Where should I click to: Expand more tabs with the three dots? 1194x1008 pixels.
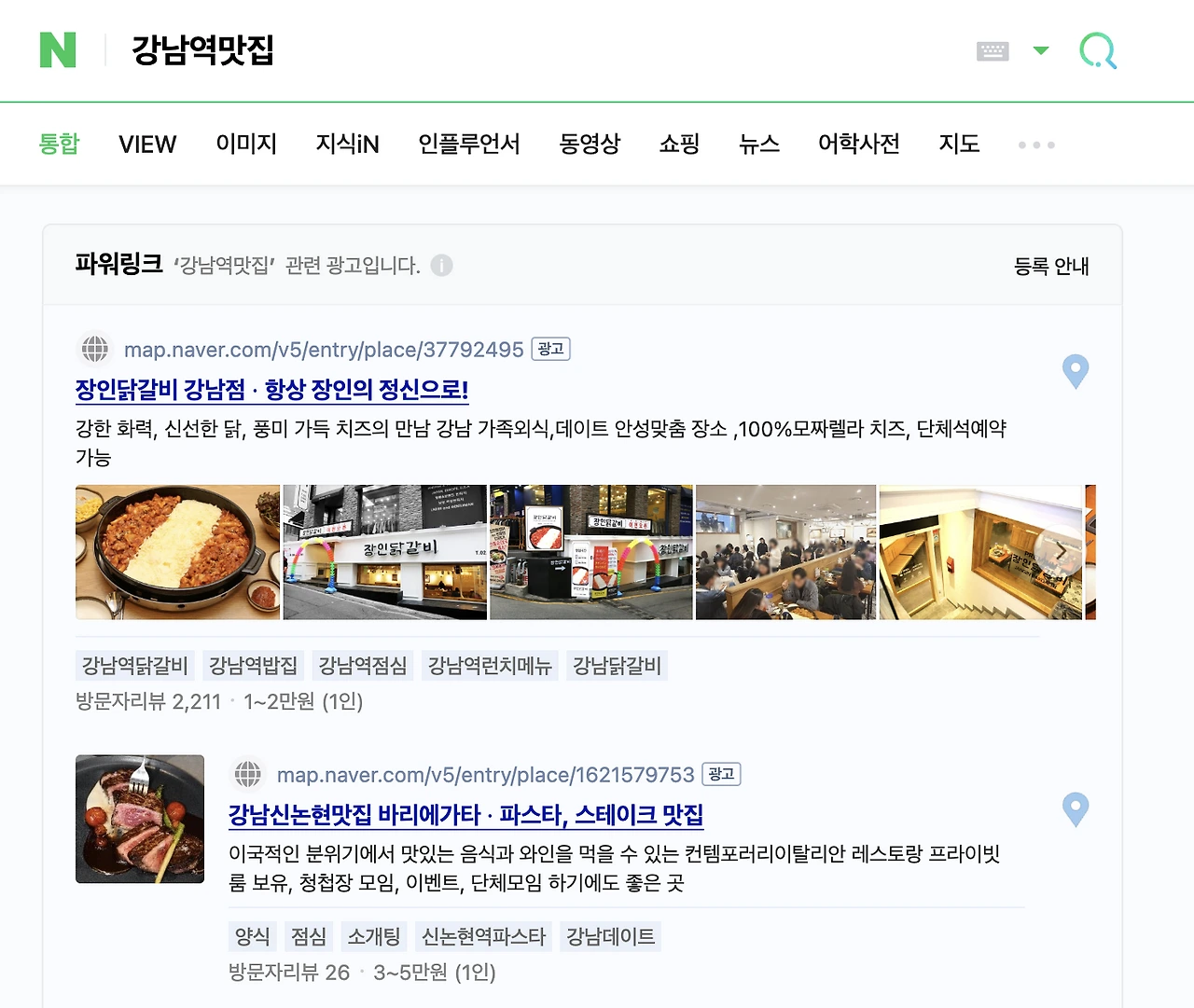pyautogui.click(x=1036, y=145)
